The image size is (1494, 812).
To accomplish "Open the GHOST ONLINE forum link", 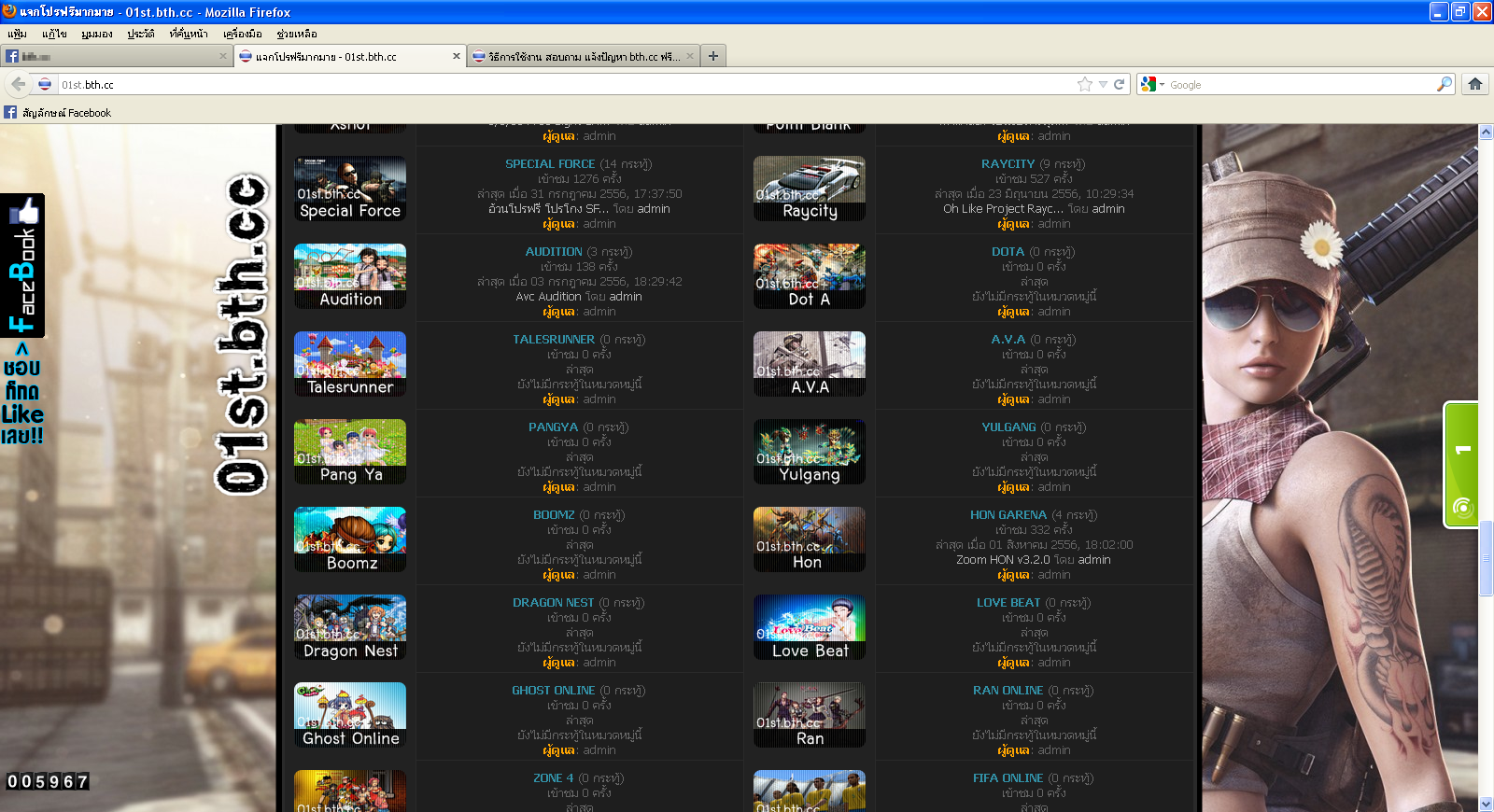I will (553, 690).
